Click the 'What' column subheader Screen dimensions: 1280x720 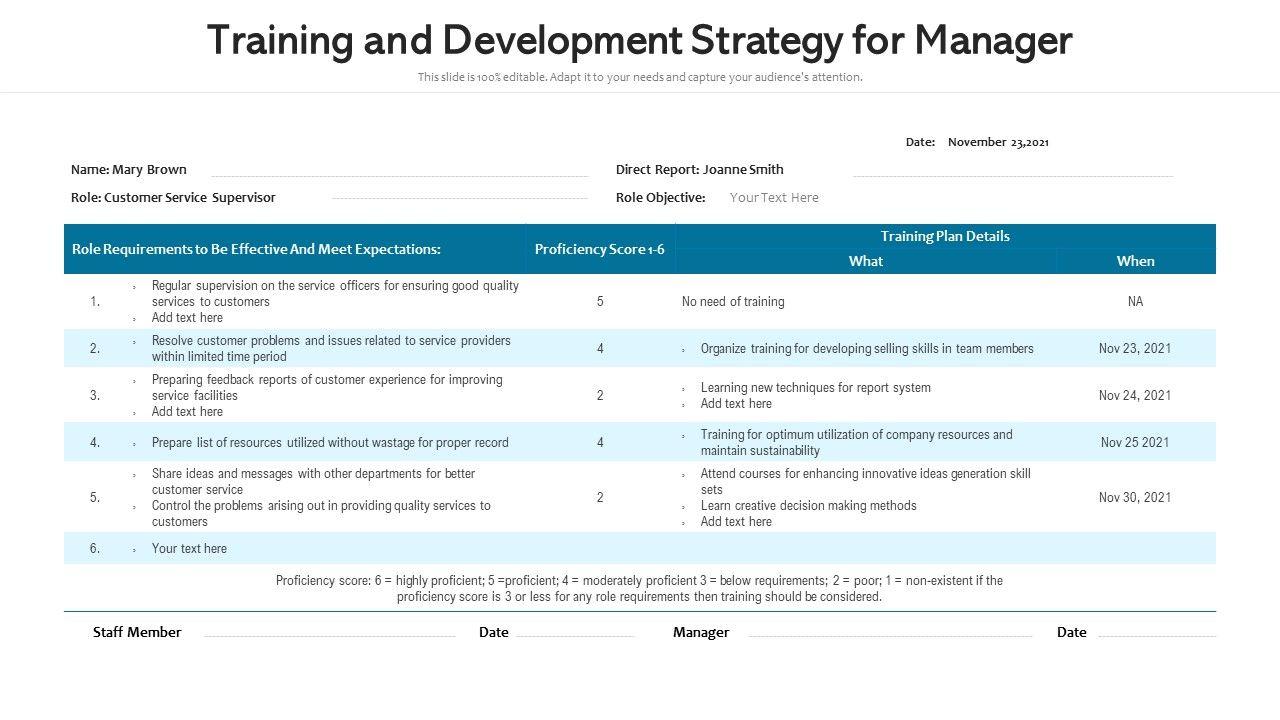click(865, 261)
